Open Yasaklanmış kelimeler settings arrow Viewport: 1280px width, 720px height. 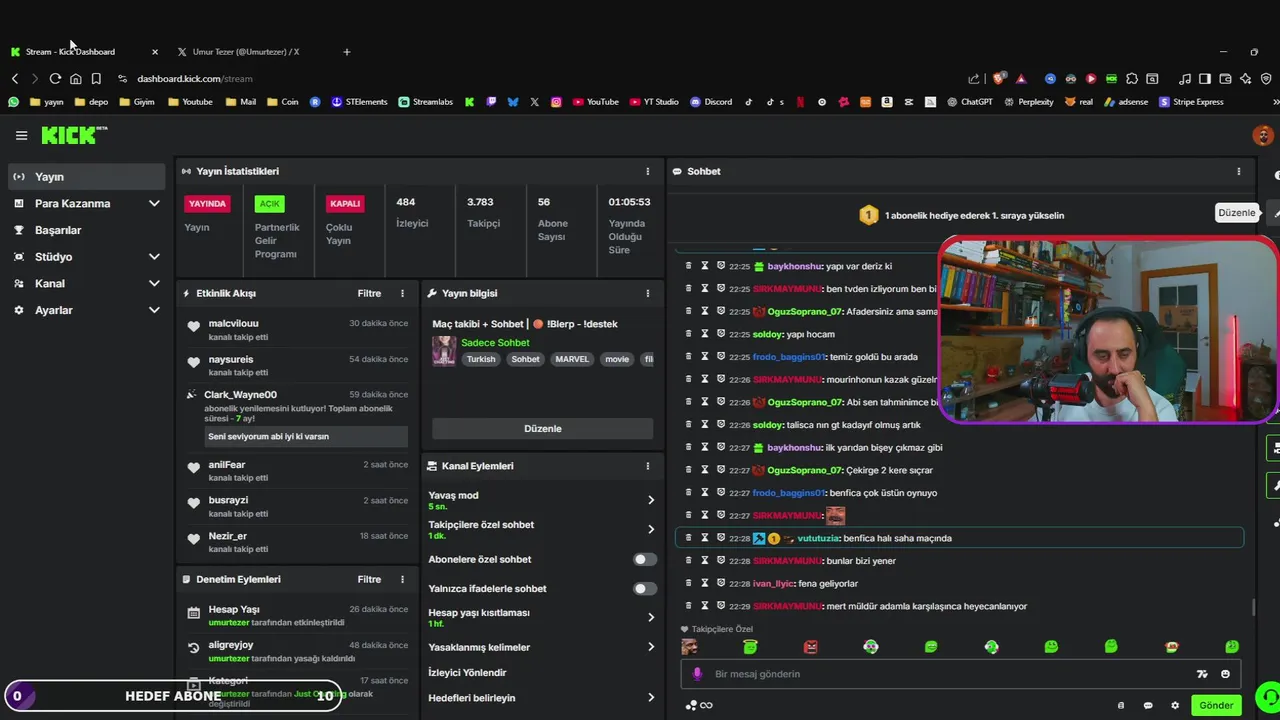651,647
